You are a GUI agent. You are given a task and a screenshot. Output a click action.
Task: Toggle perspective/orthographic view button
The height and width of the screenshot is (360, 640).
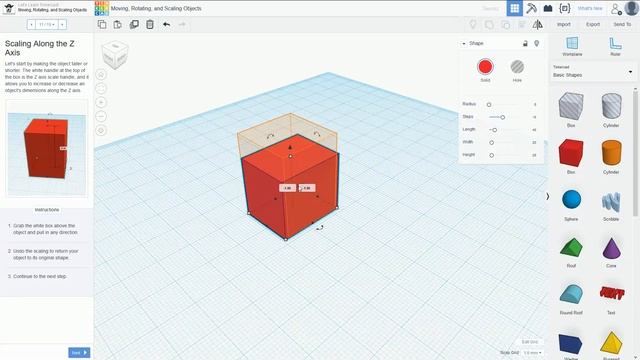pos(101,130)
